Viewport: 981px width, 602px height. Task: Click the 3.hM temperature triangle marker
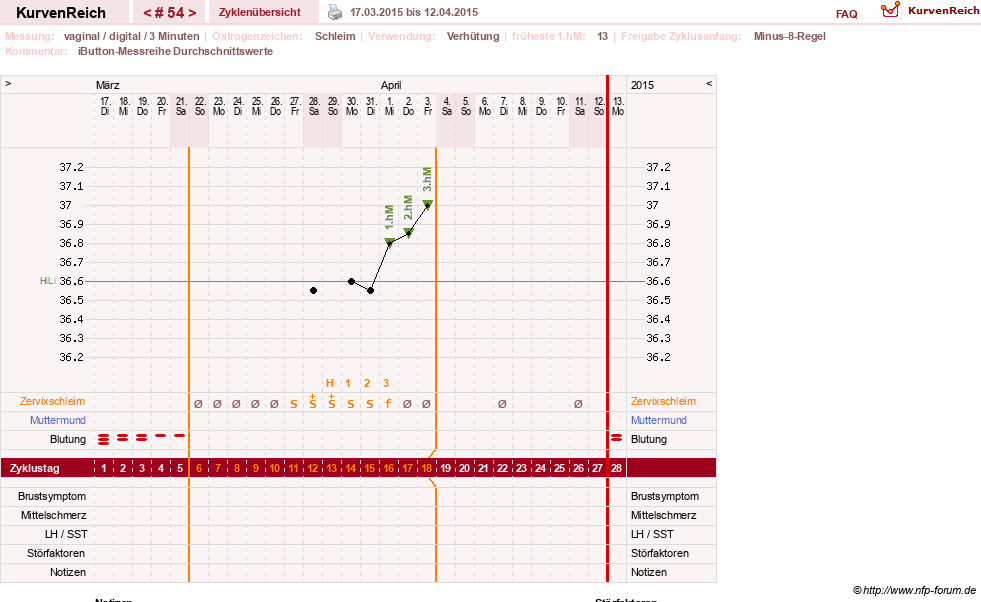pos(427,204)
